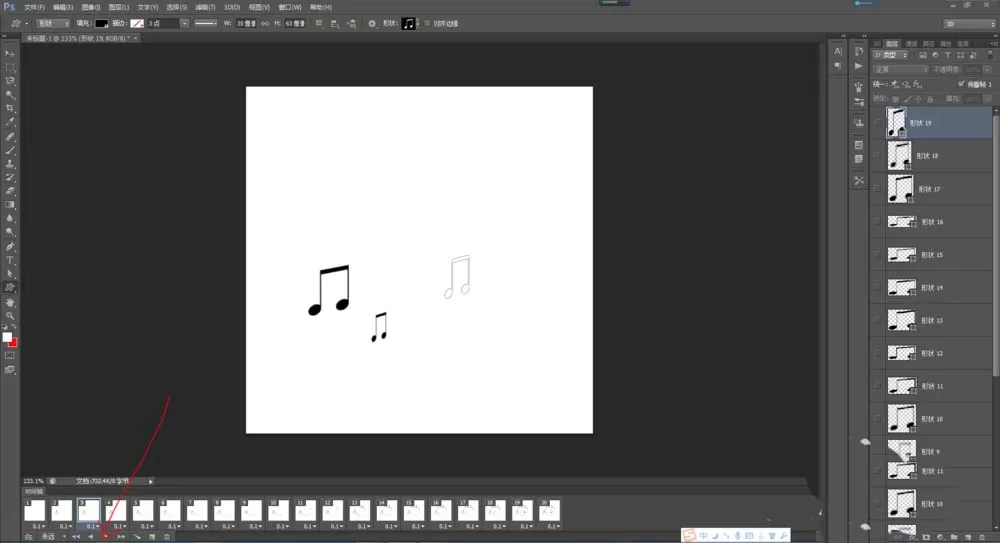Screen dimensions: 1000x543
Task: Select the Crop tool
Action: point(10,108)
